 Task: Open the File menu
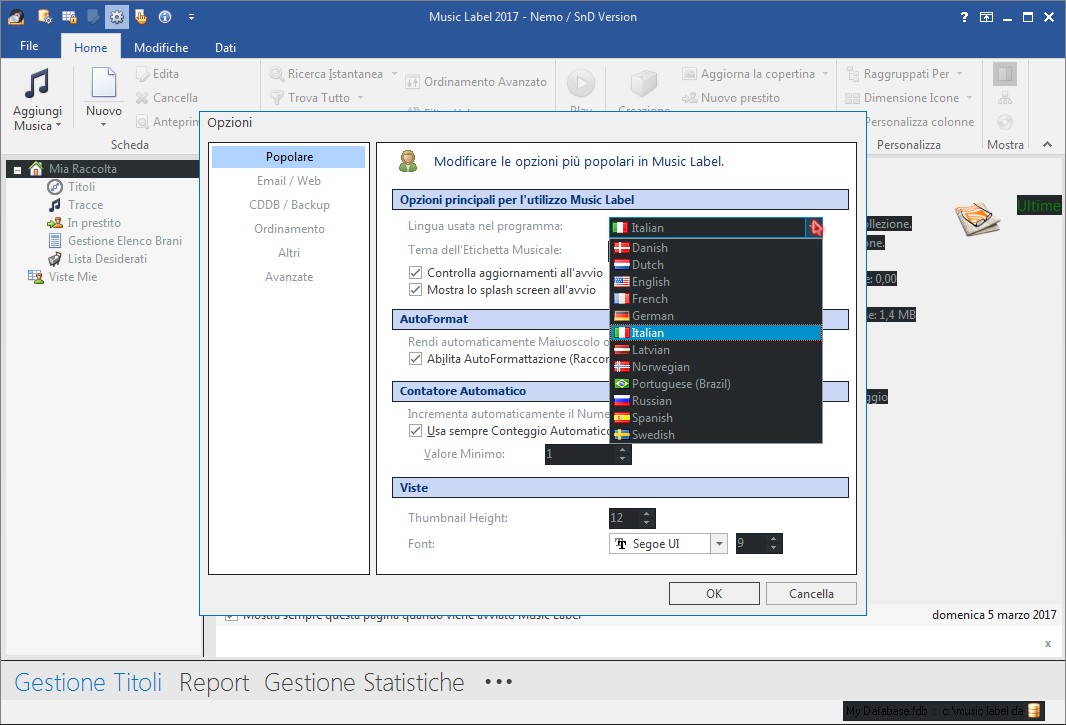click(29, 46)
